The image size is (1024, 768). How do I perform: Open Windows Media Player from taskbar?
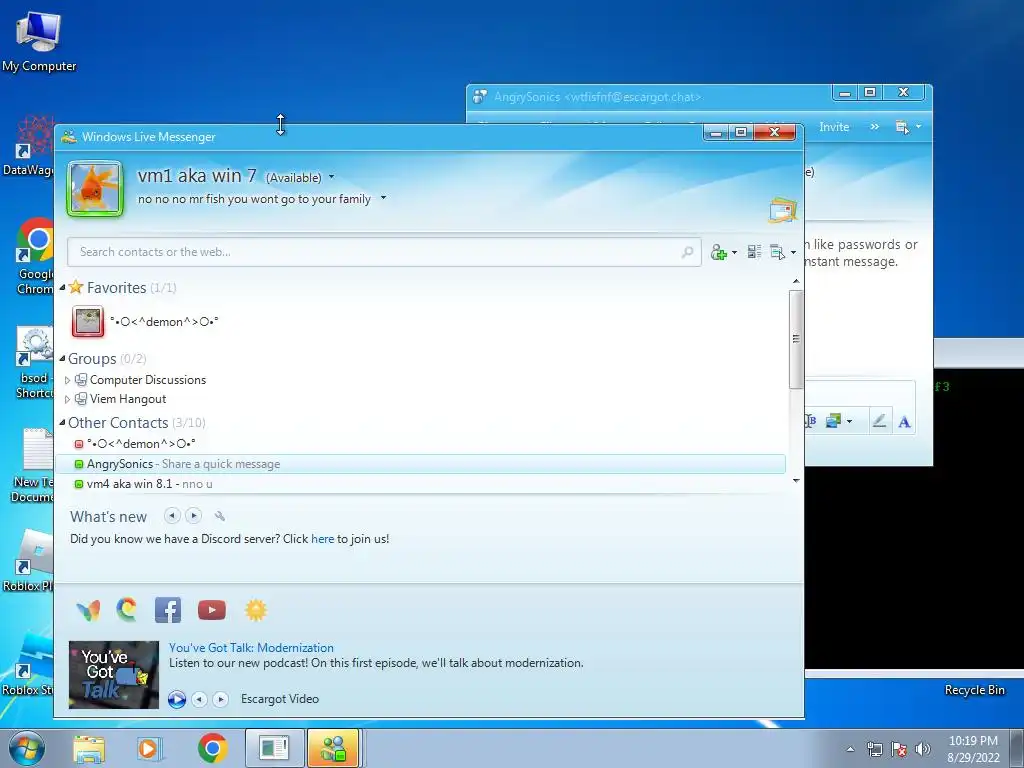[149, 749]
